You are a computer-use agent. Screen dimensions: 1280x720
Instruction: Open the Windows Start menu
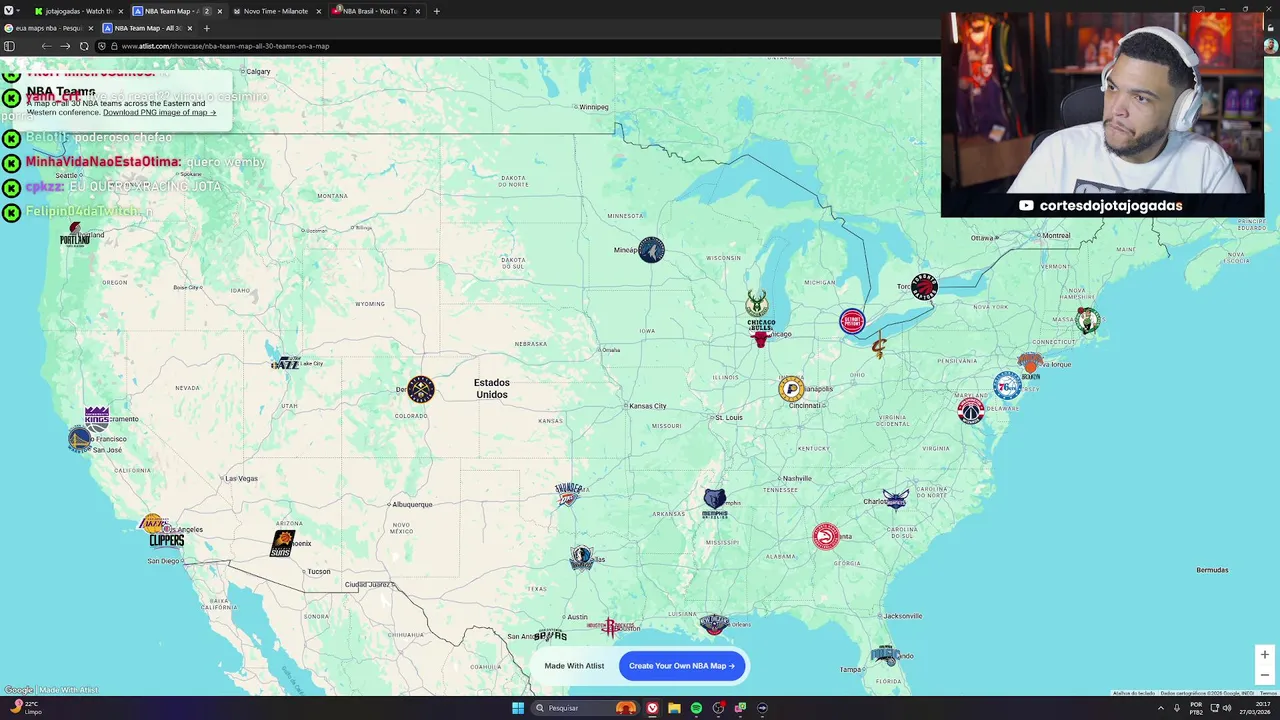[518, 708]
